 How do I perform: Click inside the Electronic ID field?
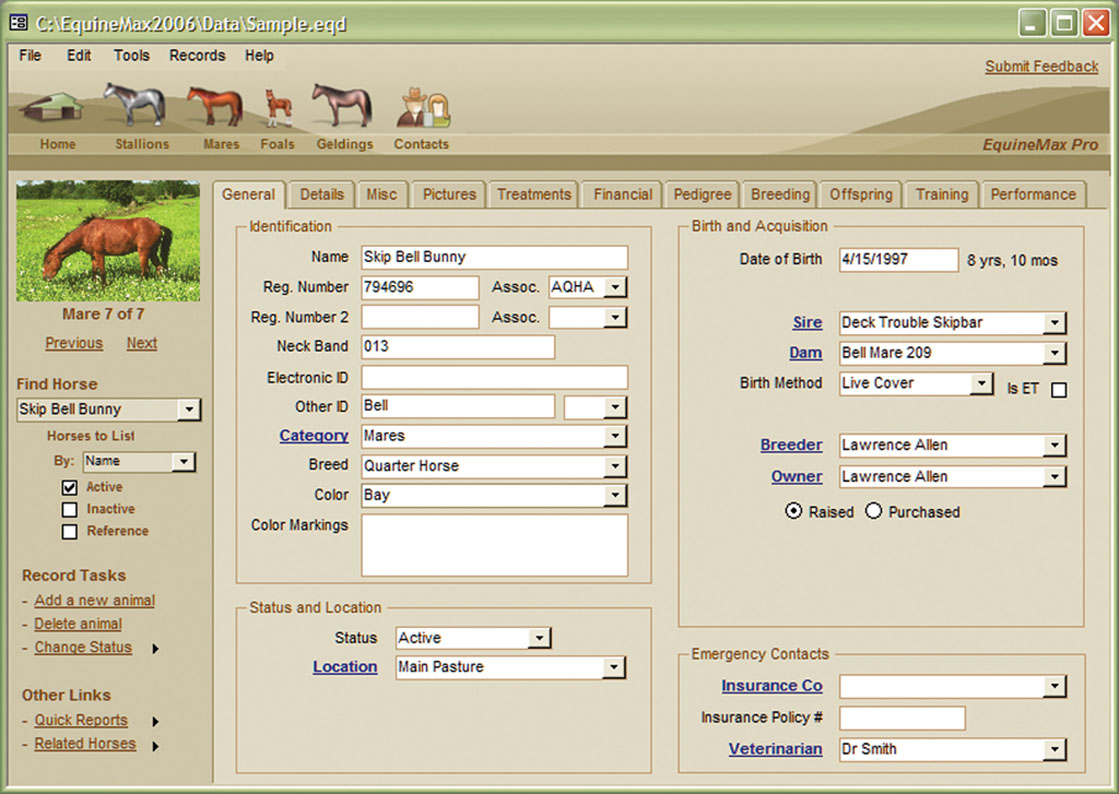(493, 376)
